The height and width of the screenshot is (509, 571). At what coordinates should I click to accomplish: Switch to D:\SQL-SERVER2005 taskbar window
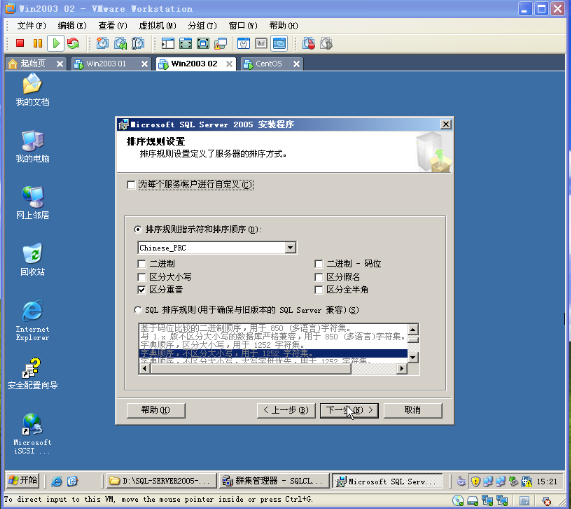(x=161, y=481)
